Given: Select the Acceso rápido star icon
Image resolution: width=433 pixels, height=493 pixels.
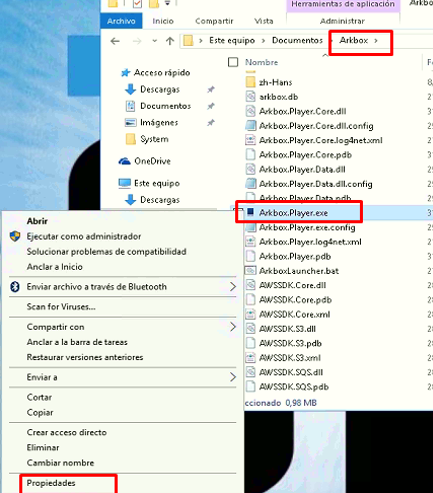Looking at the screenshot, I should pos(125,73).
